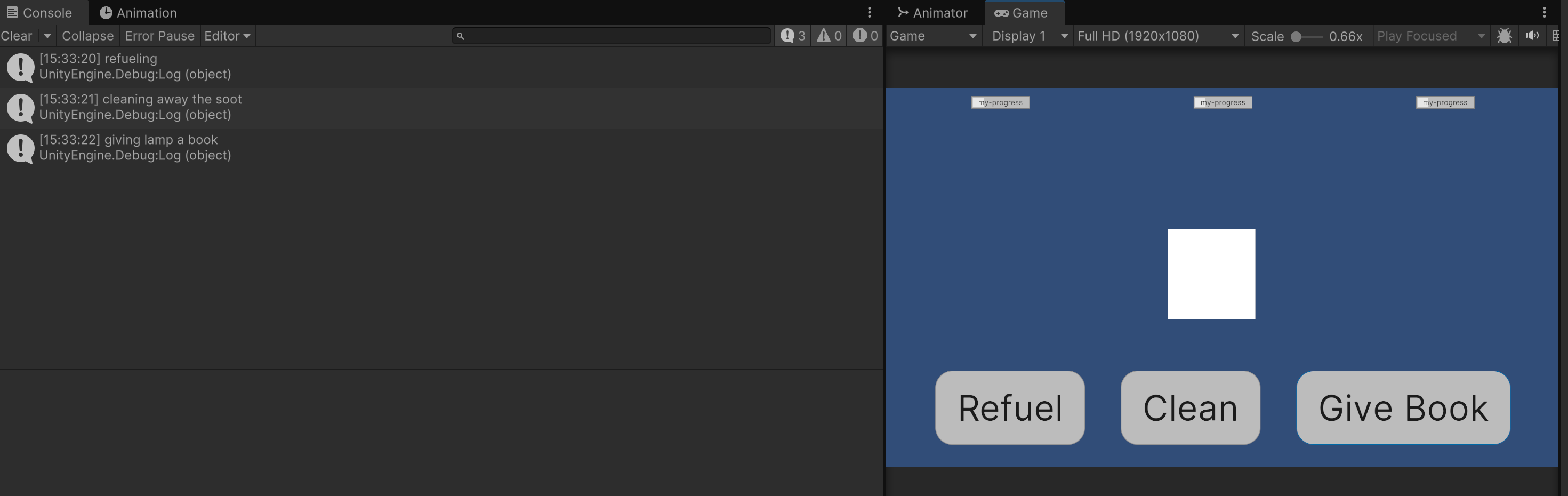
Task: Click the white square lamp sprite
Action: (1211, 274)
